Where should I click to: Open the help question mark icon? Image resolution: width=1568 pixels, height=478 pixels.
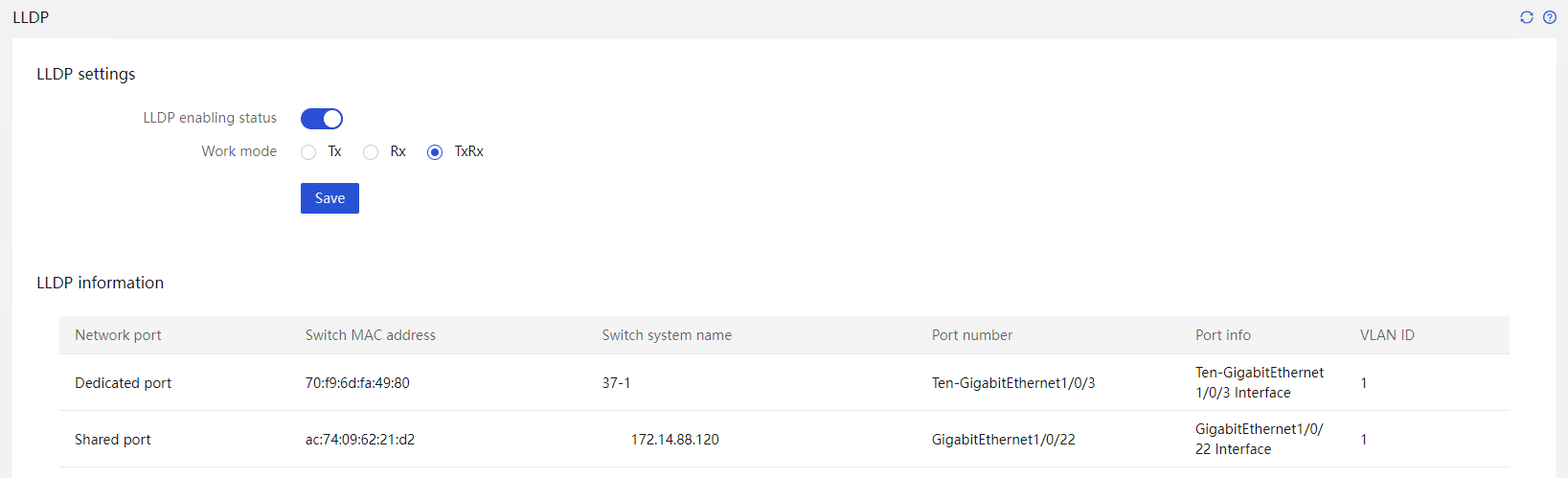coord(1550,17)
